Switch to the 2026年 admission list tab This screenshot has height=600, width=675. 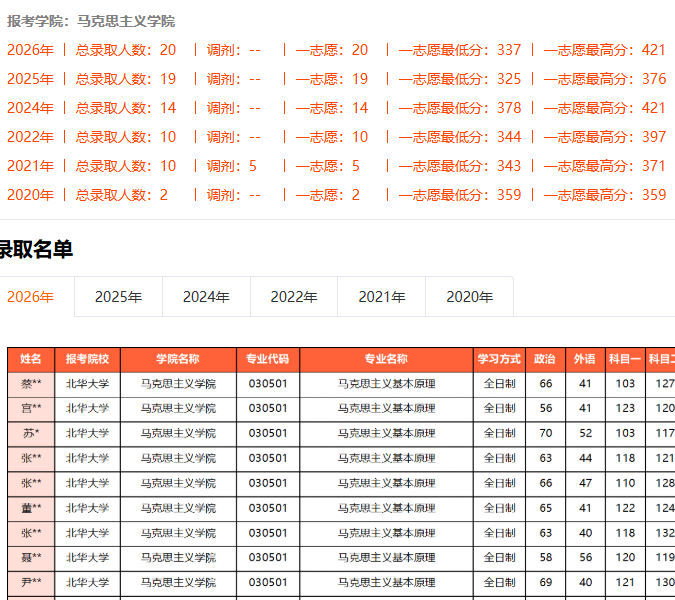31,297
